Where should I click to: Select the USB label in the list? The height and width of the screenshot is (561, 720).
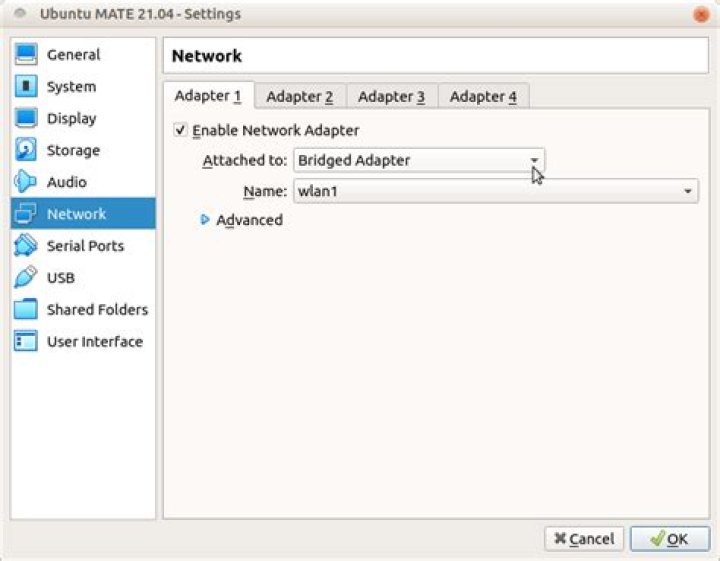coord(61,278)
